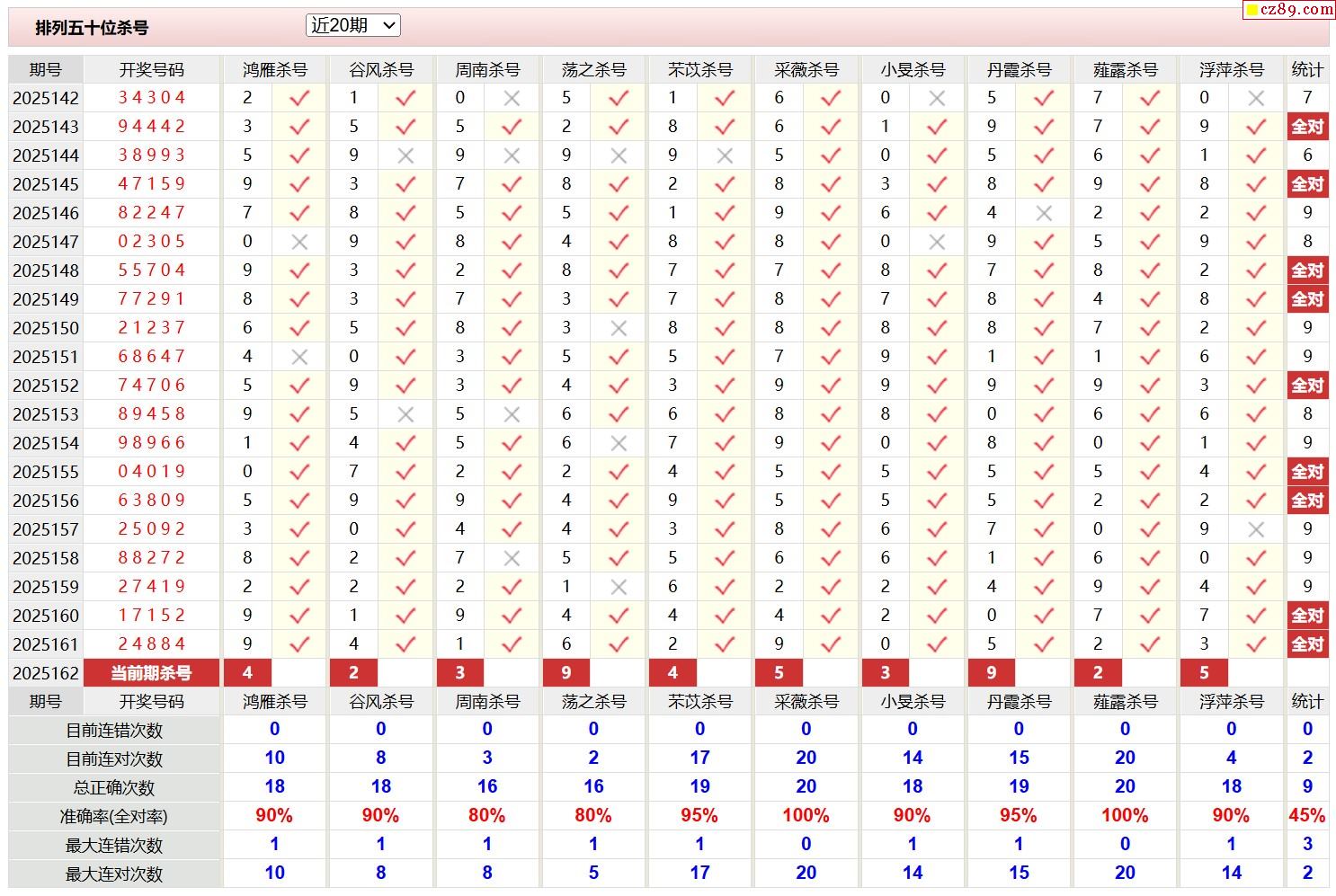Click the red check for 鸿雁杀号 in row 2025142
The height and width of the screenshot is (896, 1336).
299,98
